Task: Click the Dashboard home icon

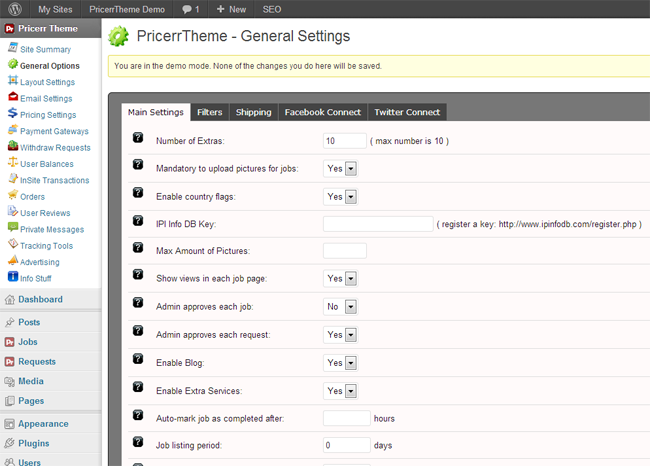Action: tap(10, 300)
